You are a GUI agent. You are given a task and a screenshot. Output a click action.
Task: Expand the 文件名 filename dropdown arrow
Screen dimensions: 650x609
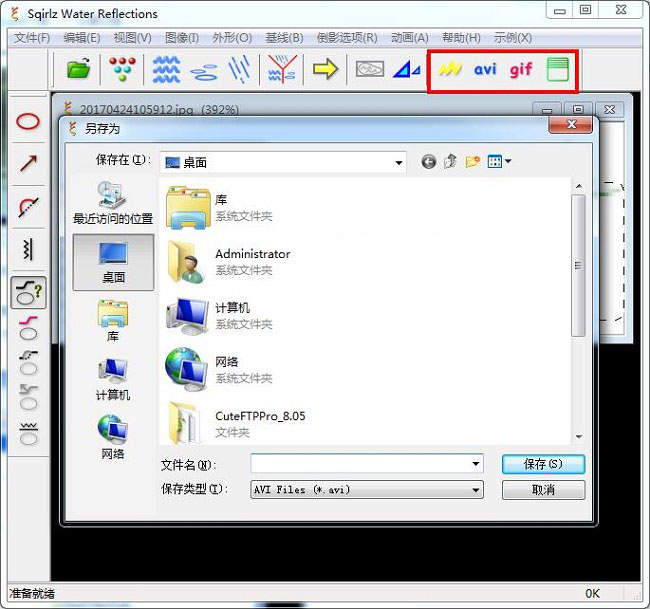pos(476,463)
